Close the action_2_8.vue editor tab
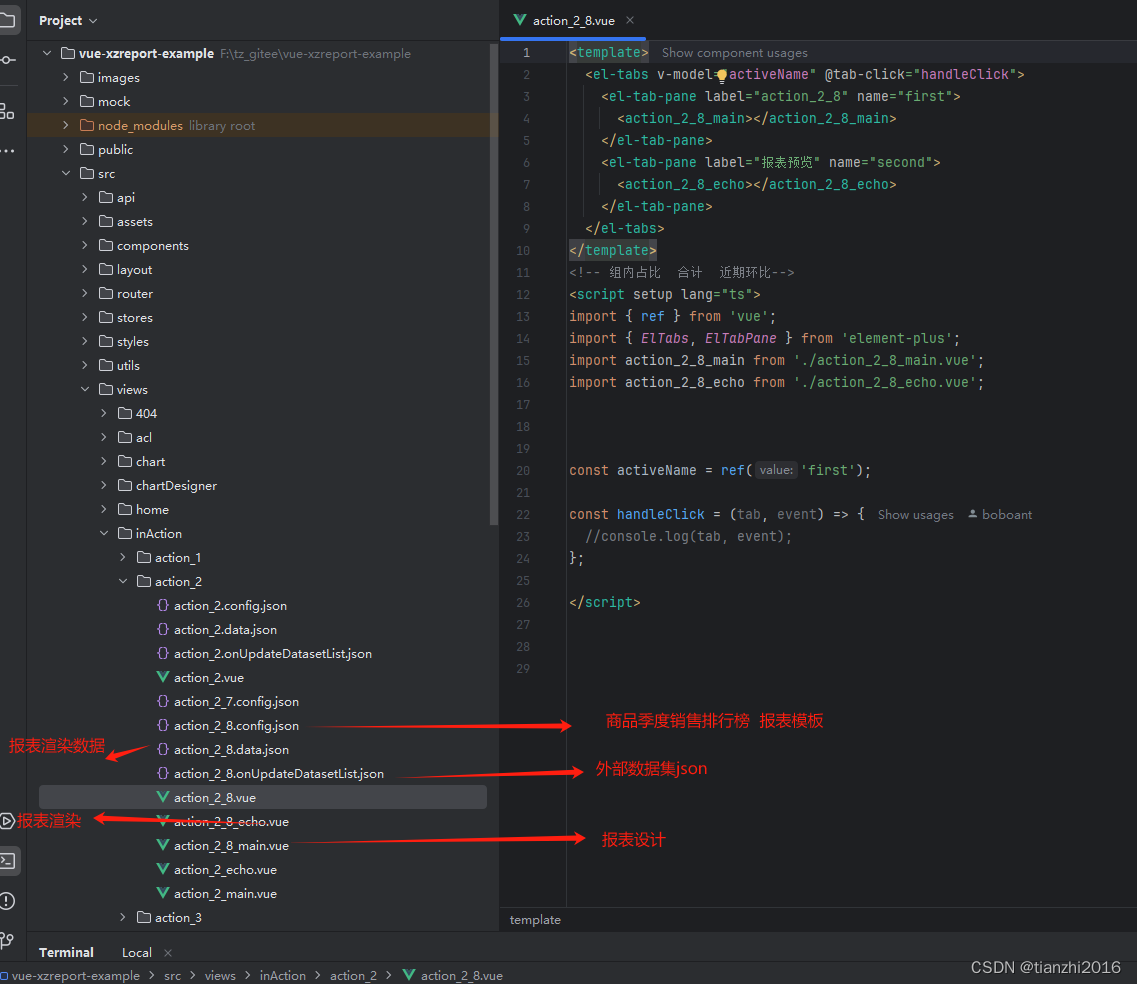 click(630, 20)
